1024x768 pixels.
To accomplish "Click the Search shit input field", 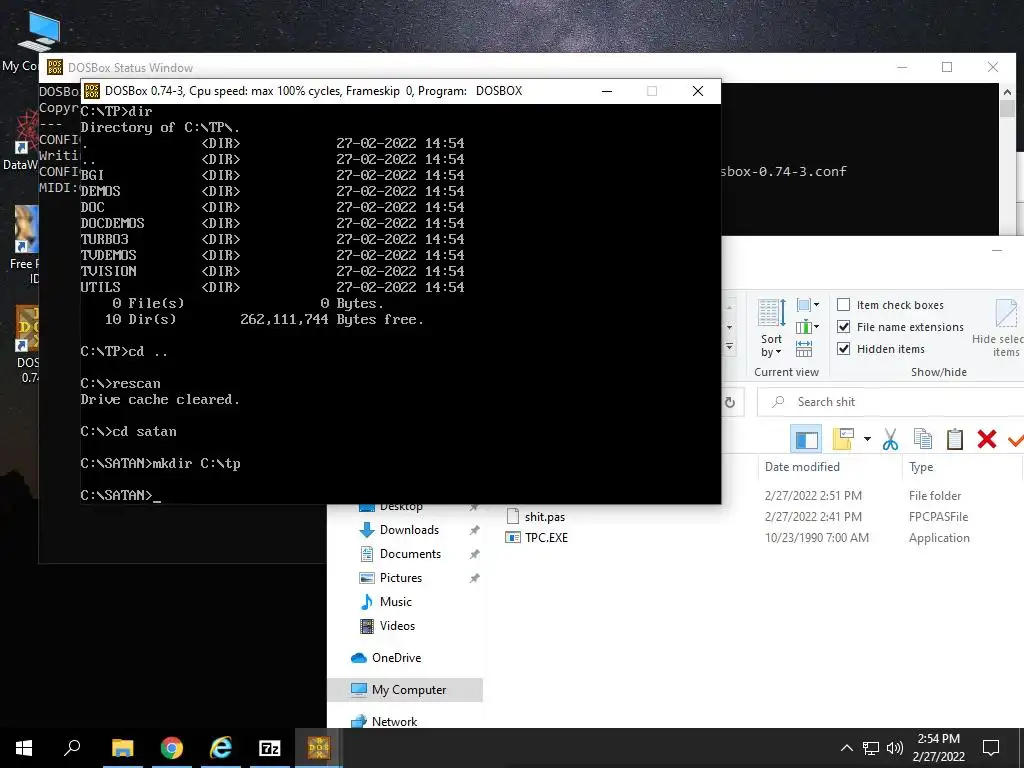I will coord(891,402).
